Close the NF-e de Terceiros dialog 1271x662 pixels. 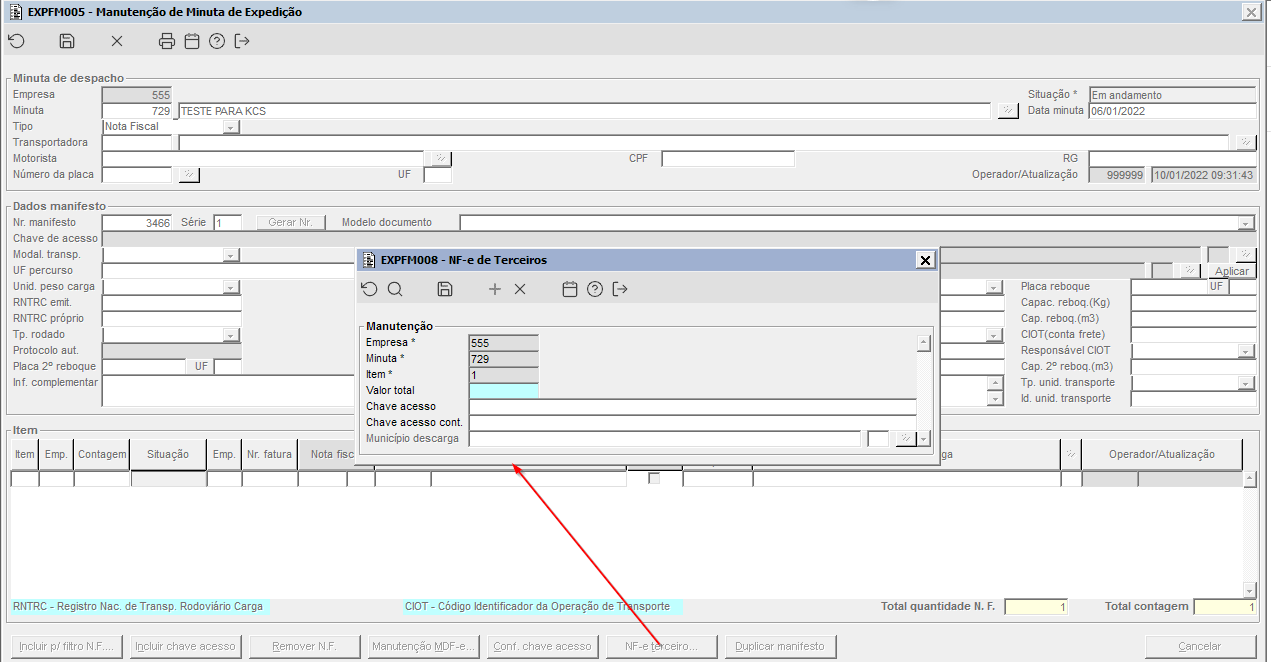tap(925, 260)
